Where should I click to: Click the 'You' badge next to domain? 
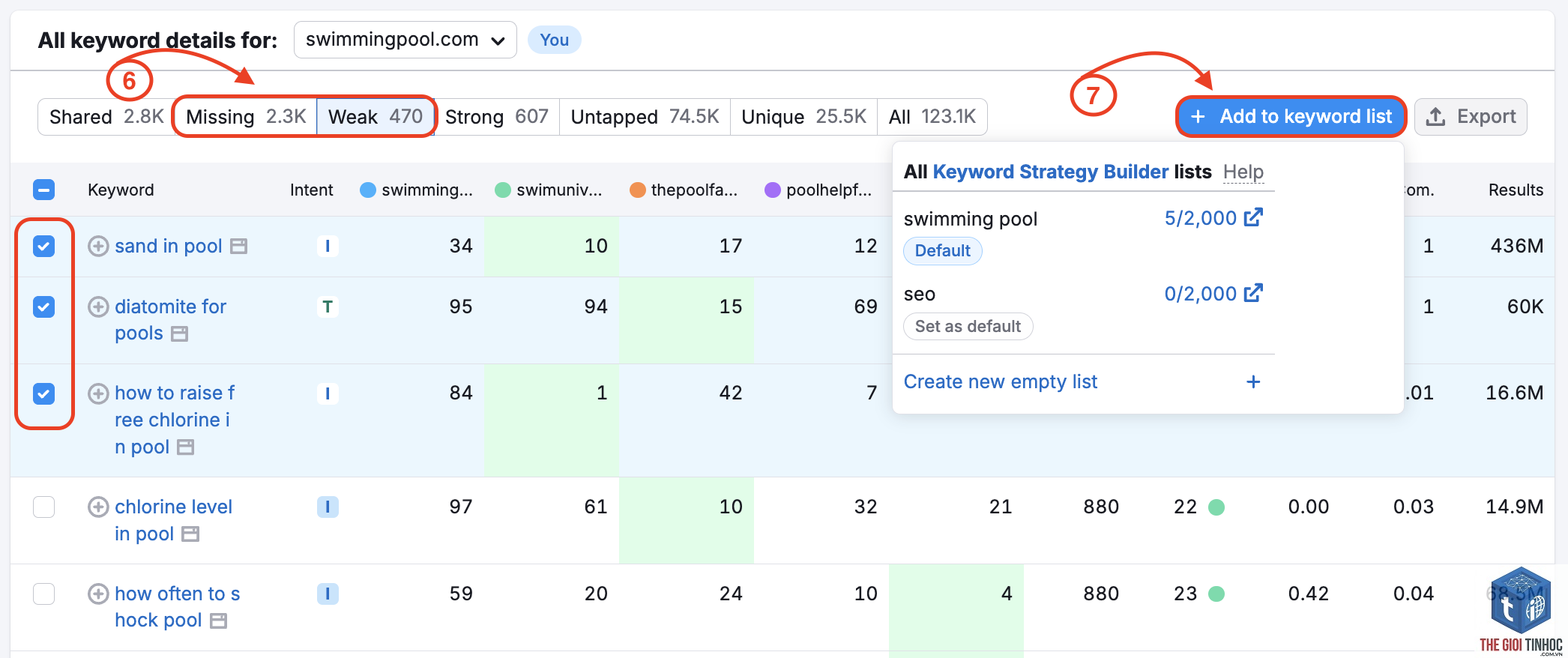coord(555,40)
